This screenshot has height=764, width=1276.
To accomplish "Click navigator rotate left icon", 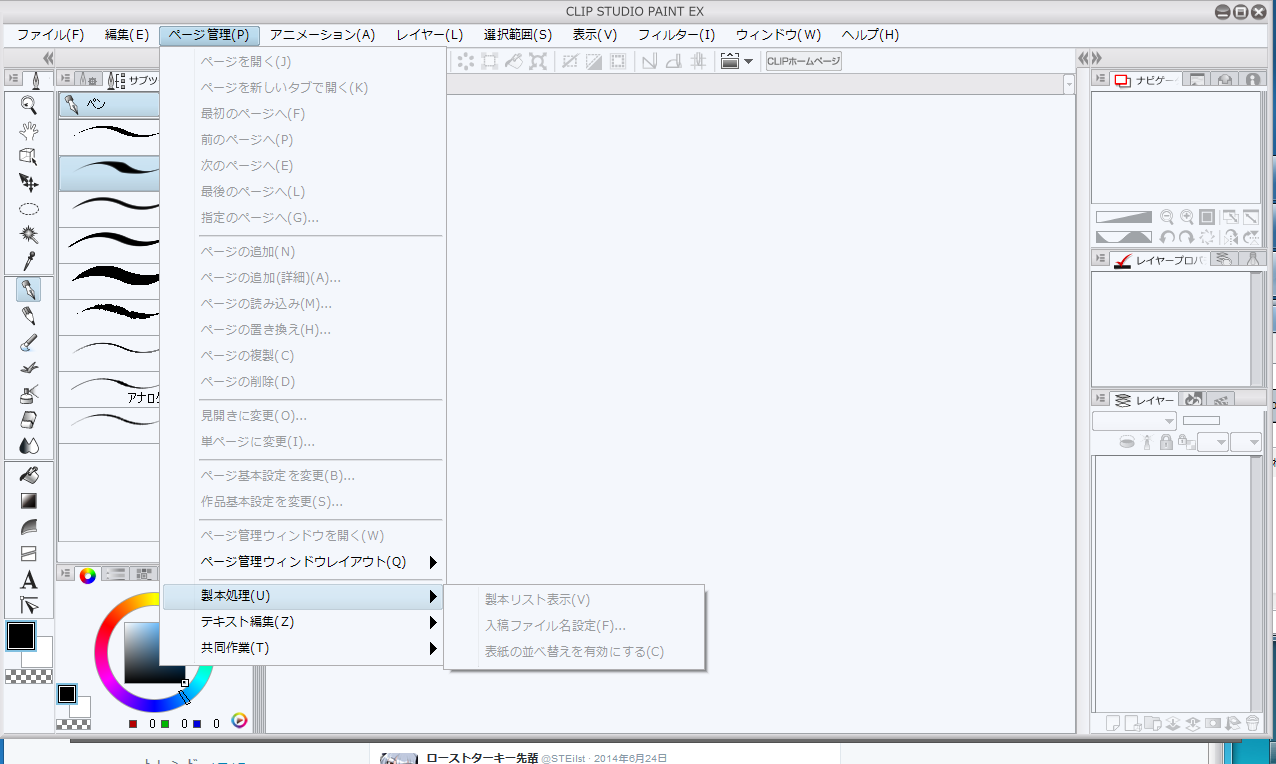I will (1166, 237).
